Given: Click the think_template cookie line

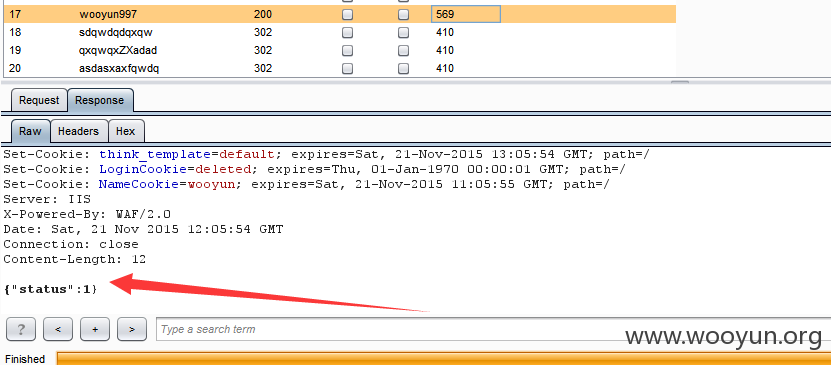Looking at the screenshot, I should (x=326, y=155).
